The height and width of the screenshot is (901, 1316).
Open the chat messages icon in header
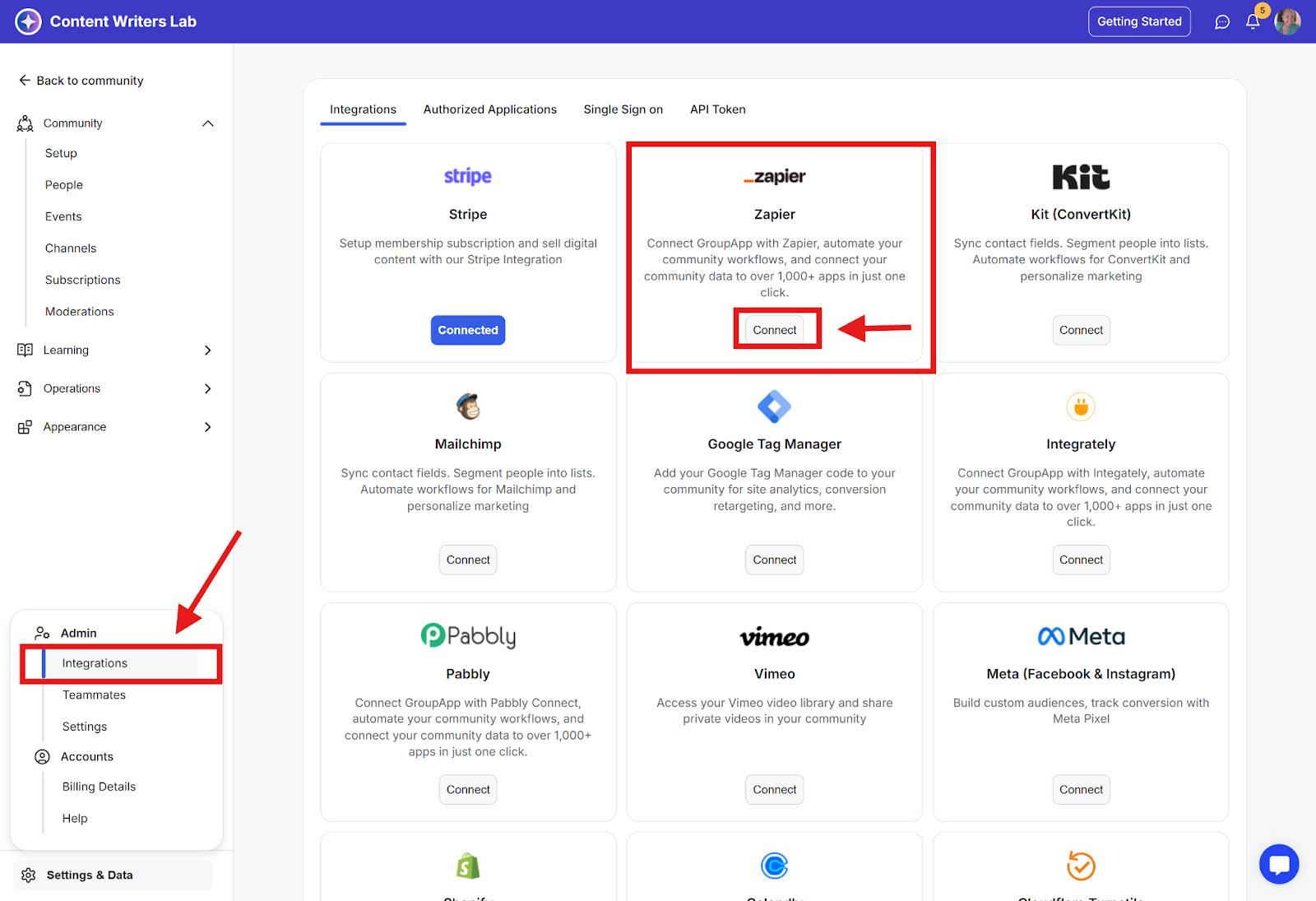(x=1222, y=22)
